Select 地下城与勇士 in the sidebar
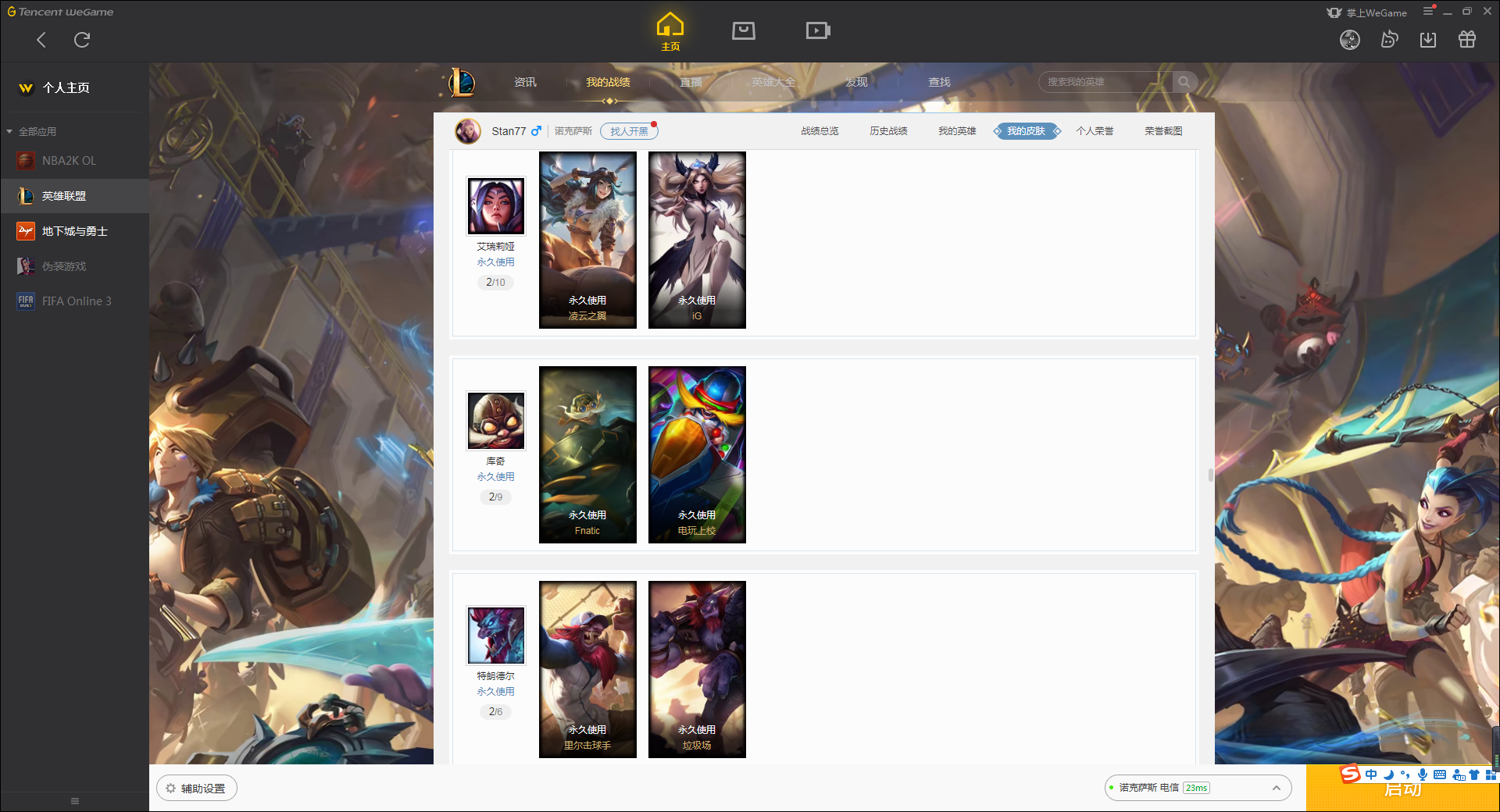This screenshot has width=1500, height=812. [74, 231]
